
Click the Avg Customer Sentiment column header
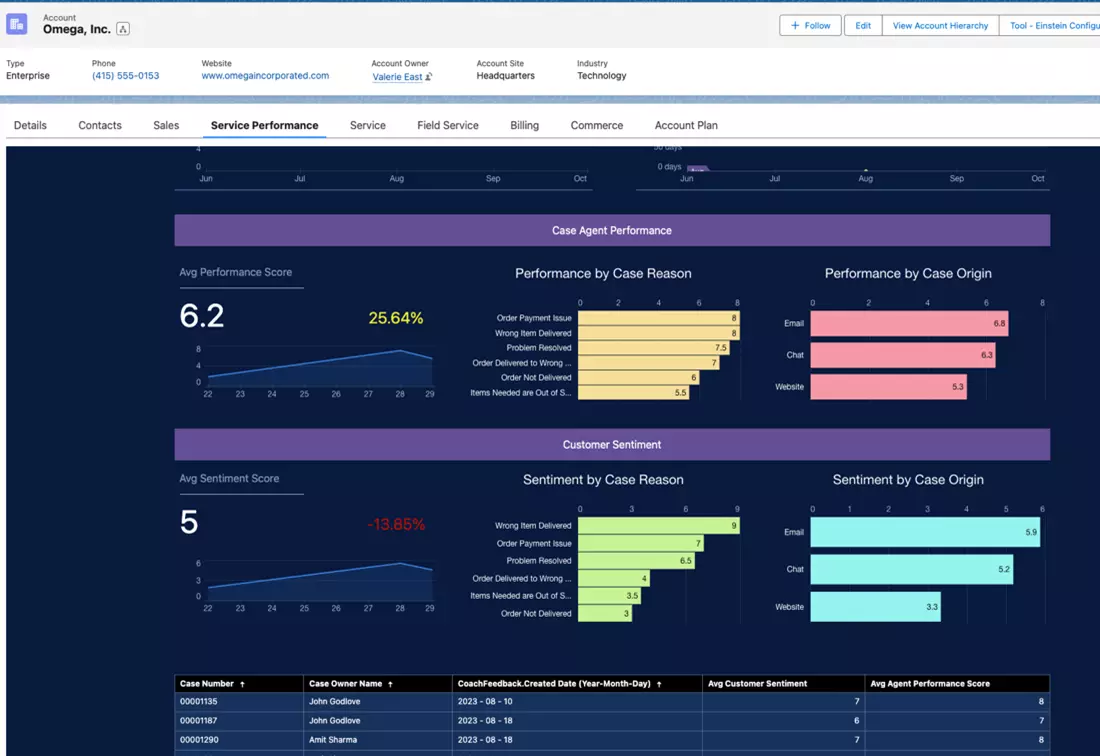coord(783,683)
